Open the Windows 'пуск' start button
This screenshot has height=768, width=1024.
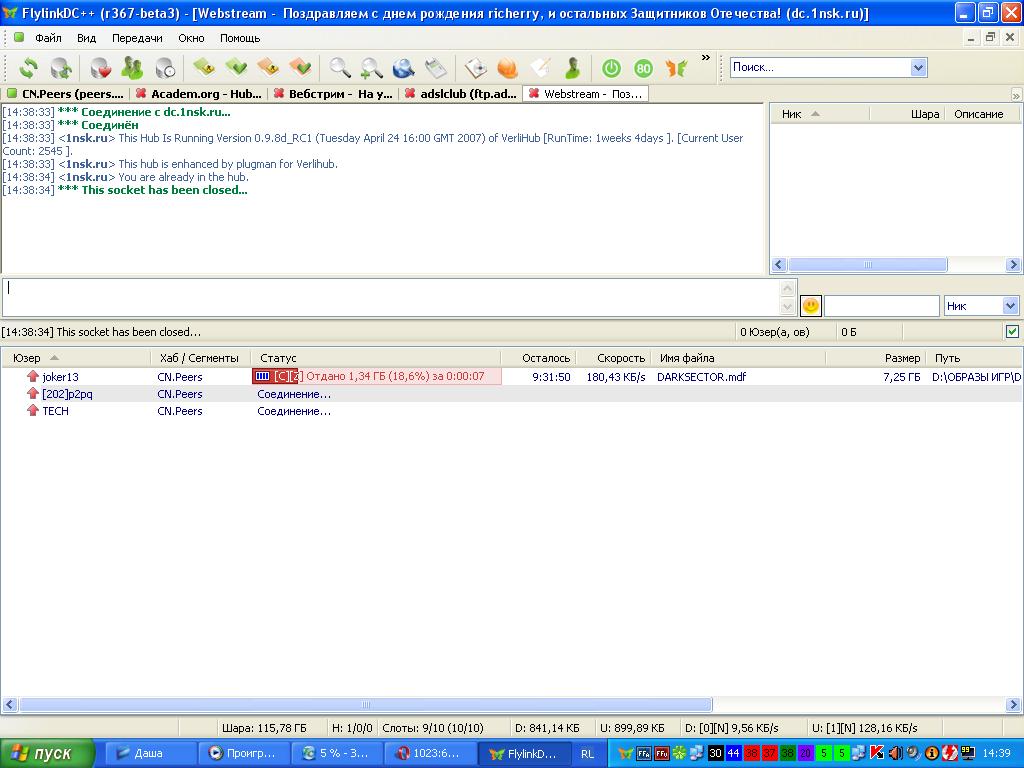pyautogui.click(x=47, y=753)
